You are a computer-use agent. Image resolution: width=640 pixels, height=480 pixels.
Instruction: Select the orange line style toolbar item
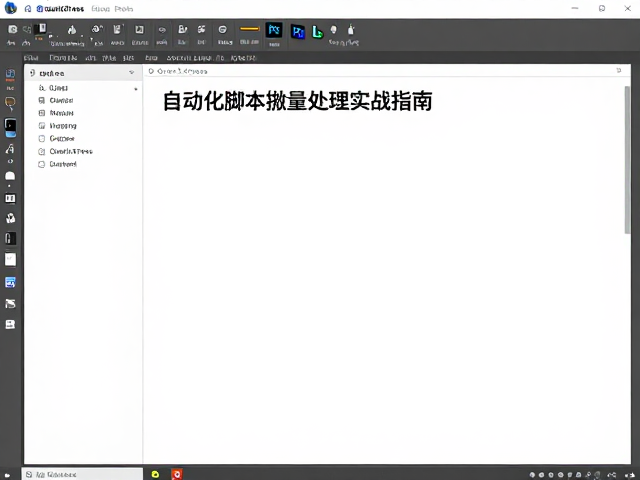click(249, 29)
